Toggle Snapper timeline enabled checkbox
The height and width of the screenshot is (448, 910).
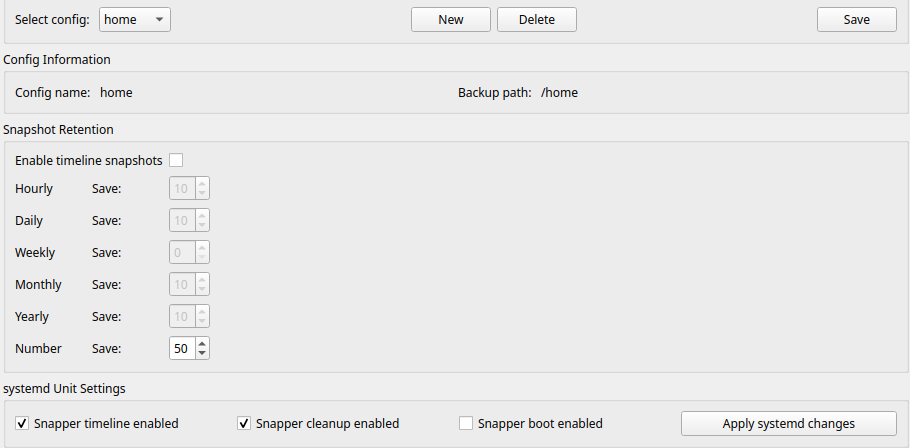pyautogui.click(x=22, y=423)
